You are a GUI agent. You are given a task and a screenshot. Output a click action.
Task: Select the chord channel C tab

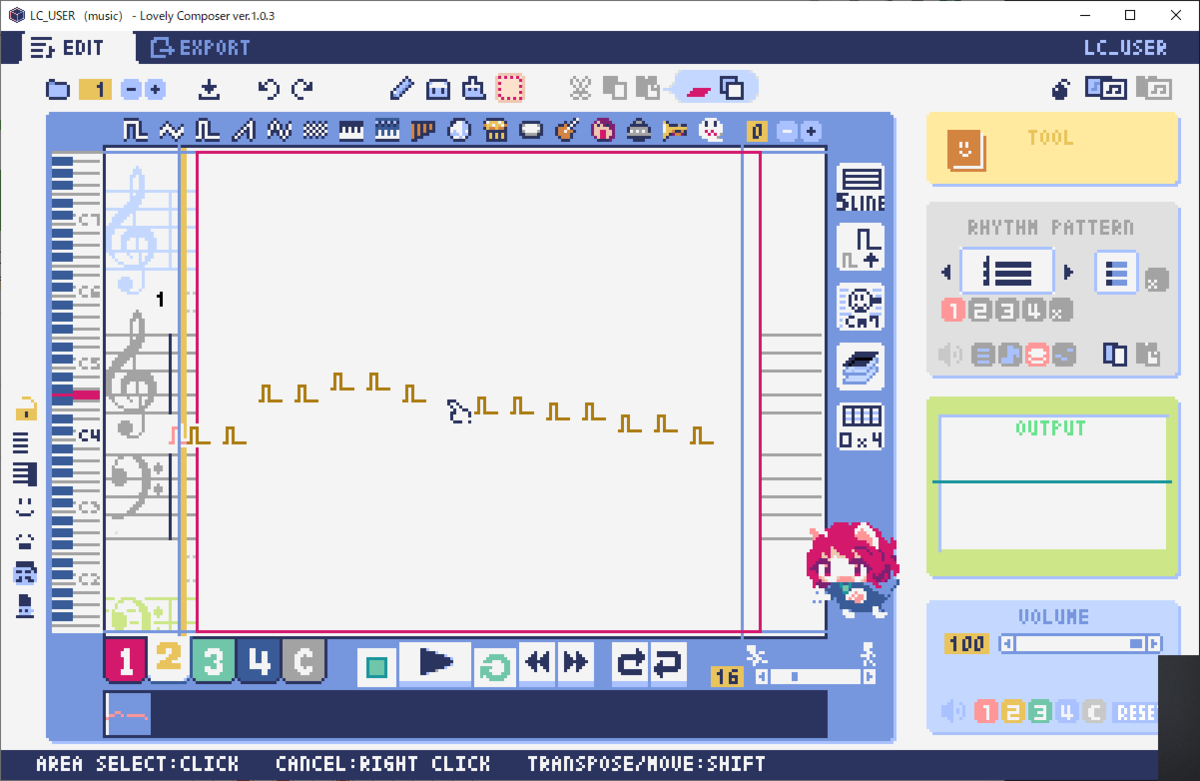pos(304,662)
